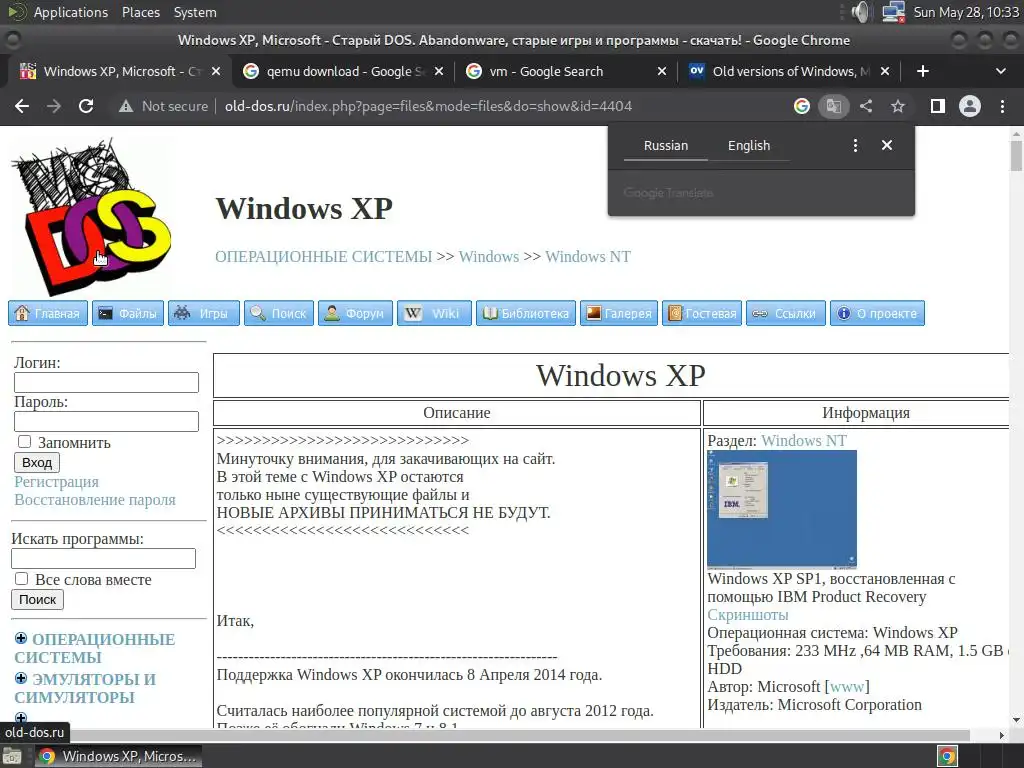Open the Библиотека nav button
Image resolution: width=1024 pixels, height=768 pixels.
pos(526,313)
